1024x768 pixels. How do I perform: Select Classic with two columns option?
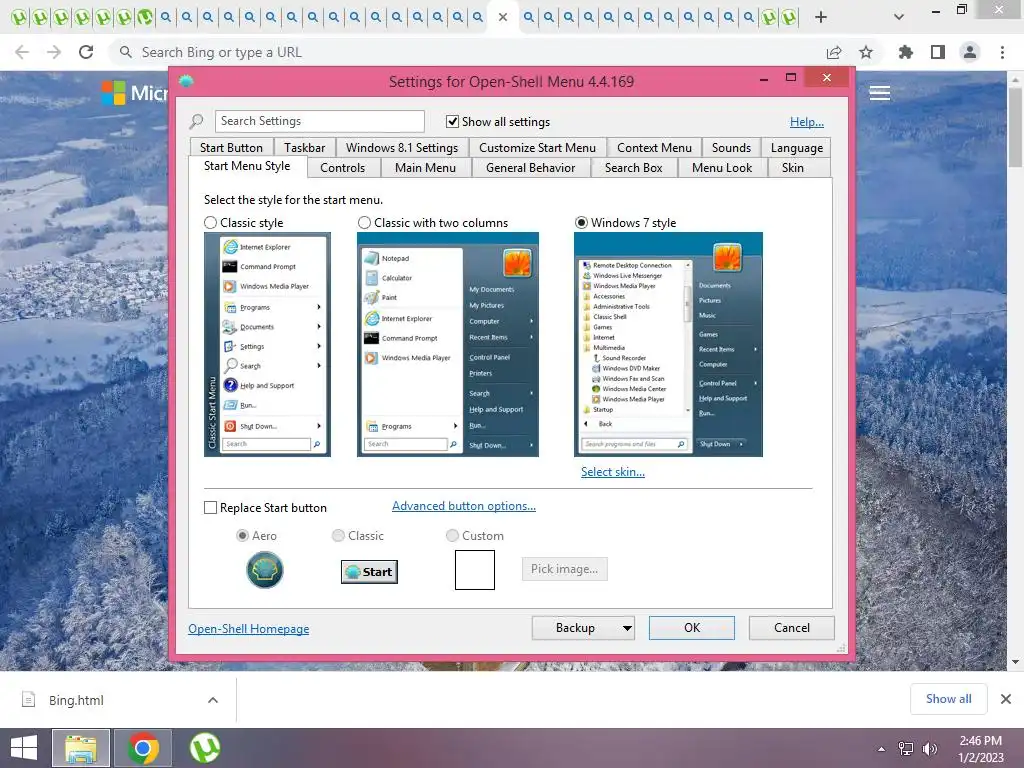pyautogui.click(x=364, y=223)
